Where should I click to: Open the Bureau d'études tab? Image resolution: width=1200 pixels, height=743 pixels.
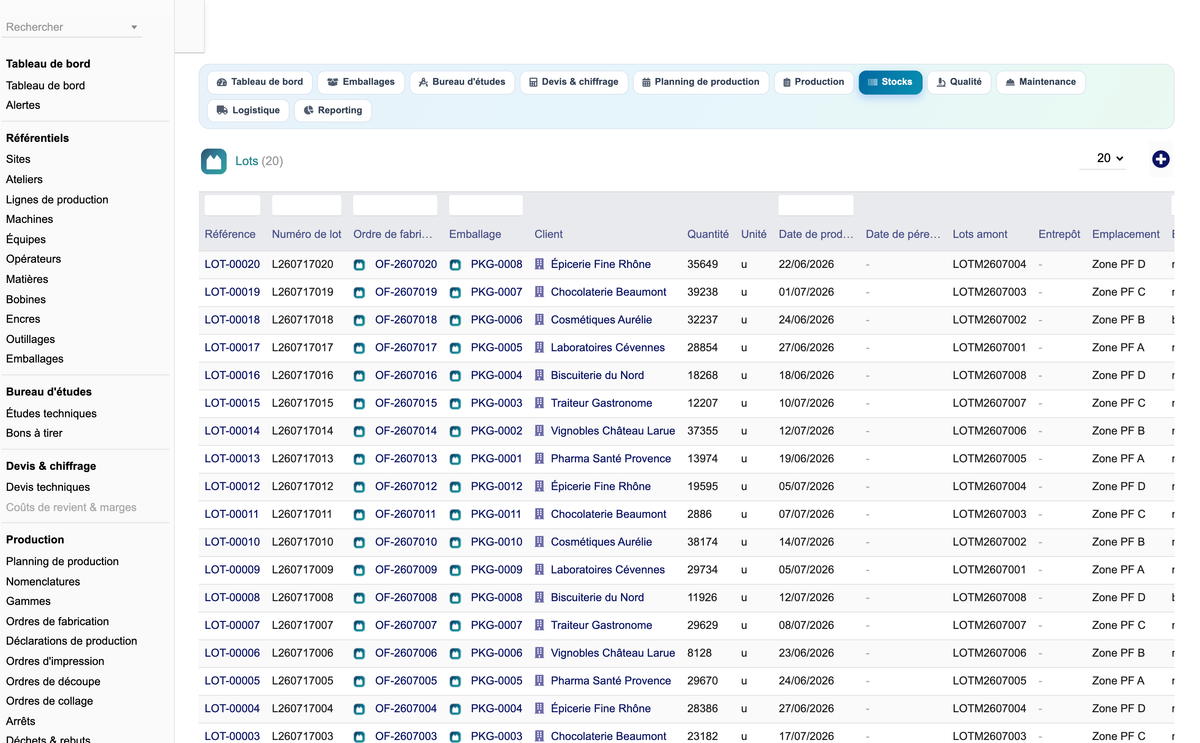click(462, 82)
